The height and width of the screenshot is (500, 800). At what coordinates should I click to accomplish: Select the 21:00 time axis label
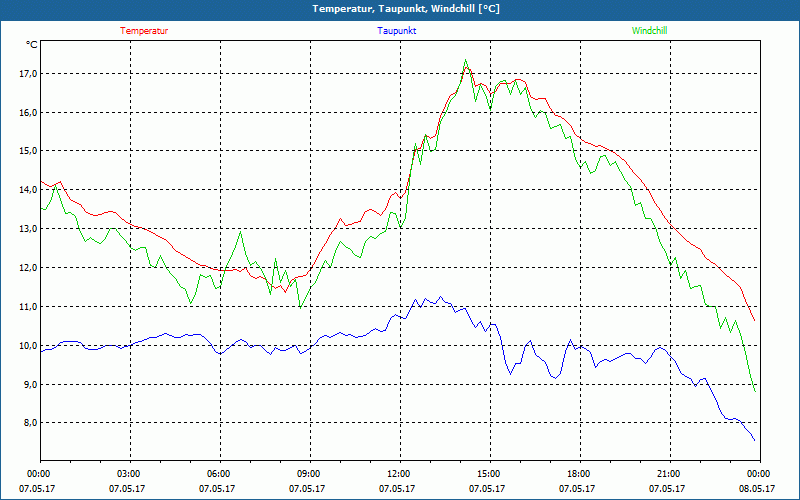668,474
